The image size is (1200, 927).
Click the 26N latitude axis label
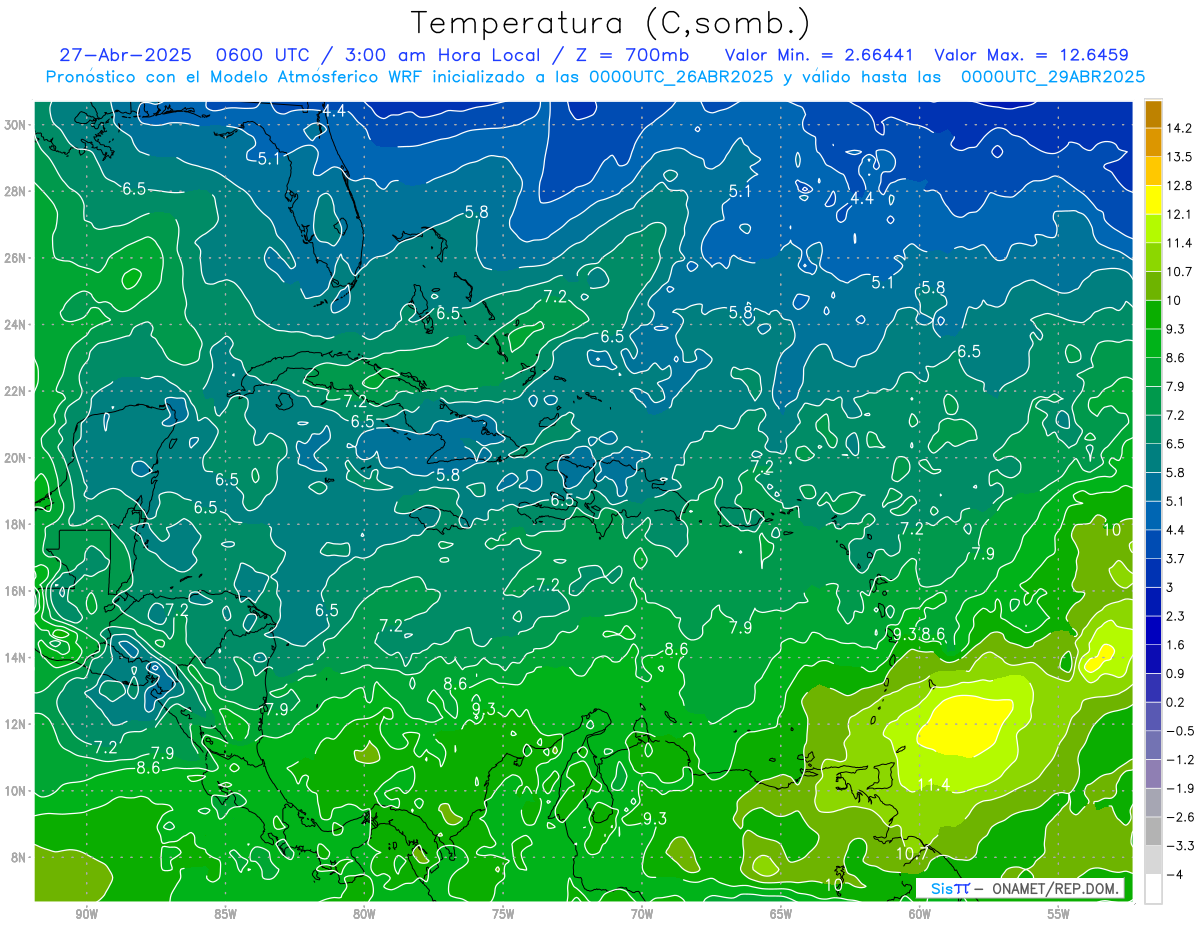16,258
